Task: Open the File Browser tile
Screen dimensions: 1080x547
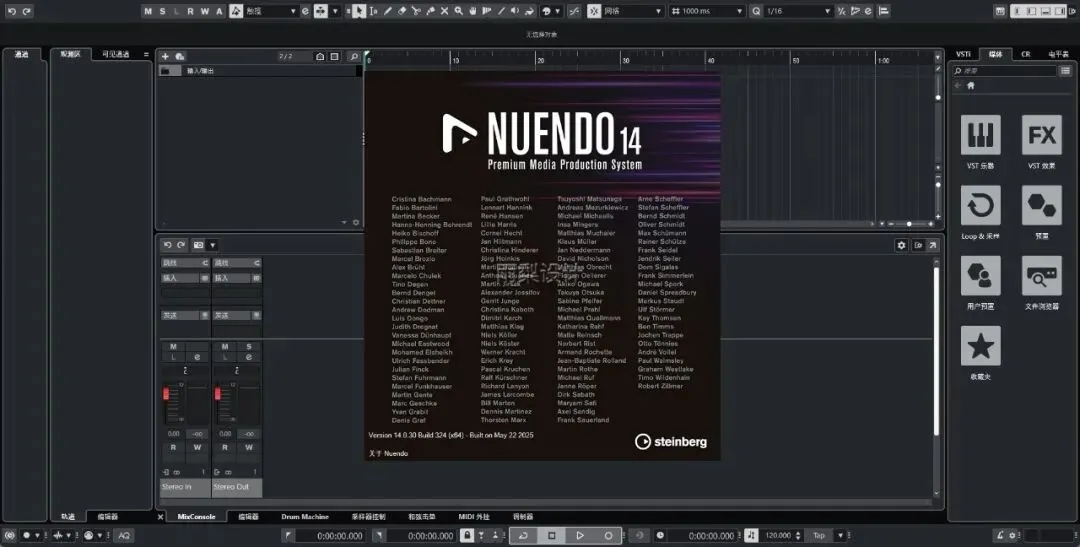Action: (1041, 276)
